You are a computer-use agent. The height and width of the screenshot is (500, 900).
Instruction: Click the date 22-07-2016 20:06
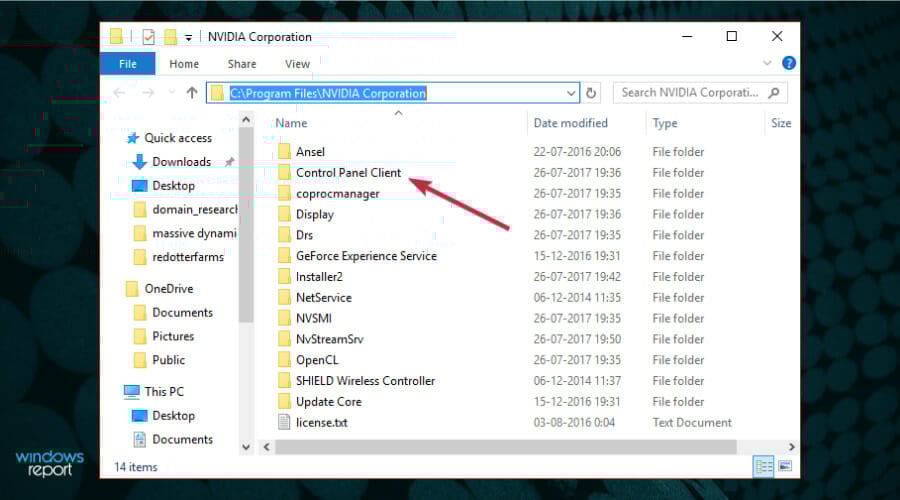pyautogui.click(x=577, y=152)
